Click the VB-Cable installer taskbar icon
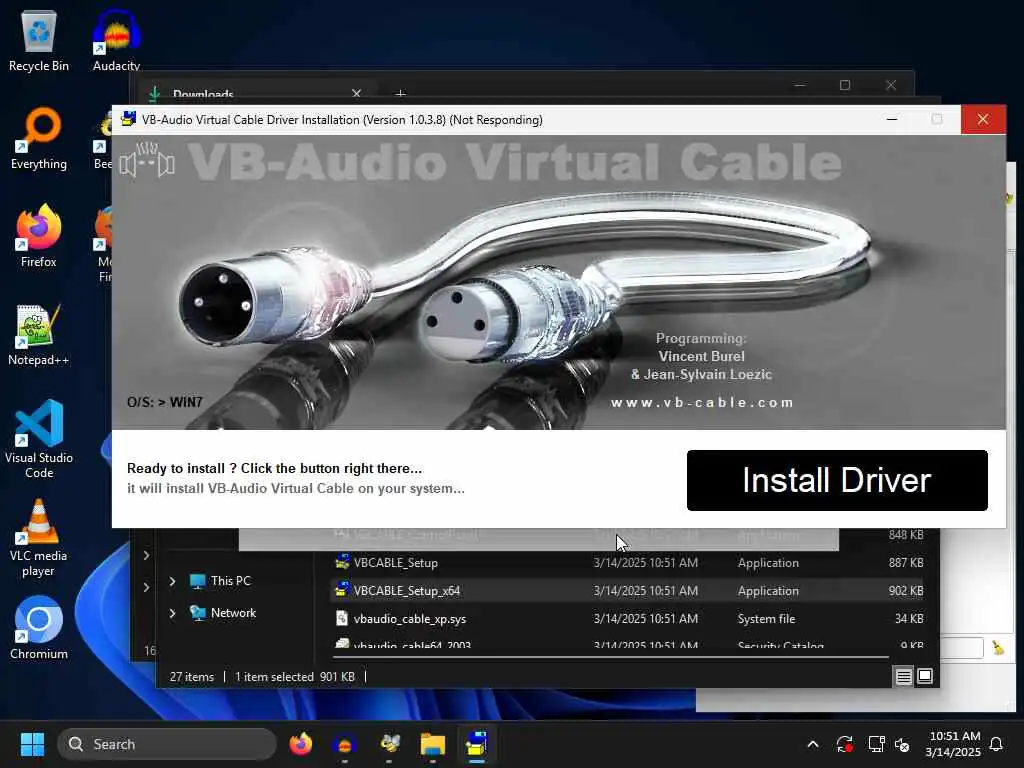The image size is (1024, 768). [477, 744]
